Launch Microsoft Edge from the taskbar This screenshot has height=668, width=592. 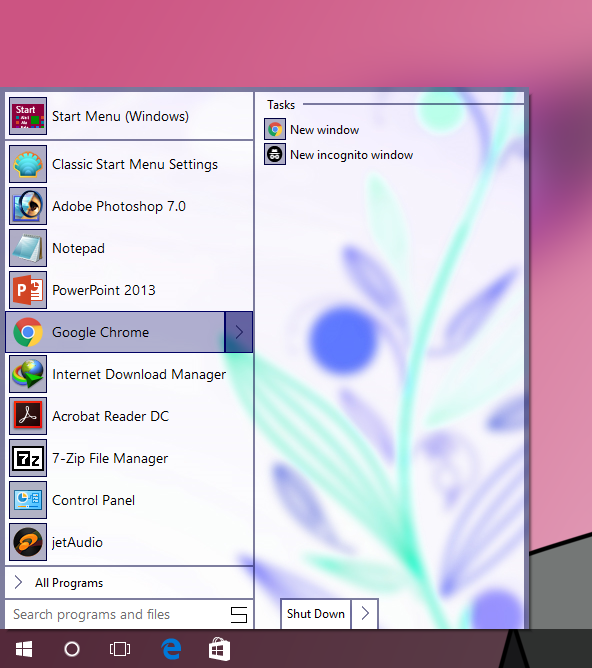click(171, 649)
